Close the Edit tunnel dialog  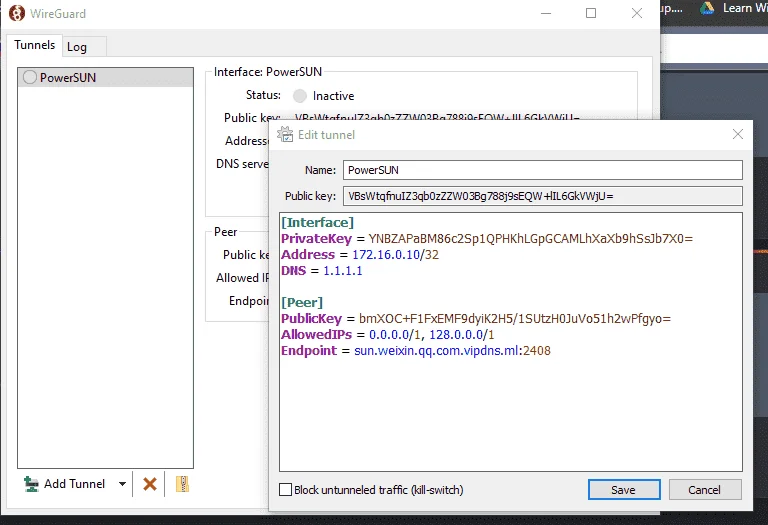tap(738, 134)
